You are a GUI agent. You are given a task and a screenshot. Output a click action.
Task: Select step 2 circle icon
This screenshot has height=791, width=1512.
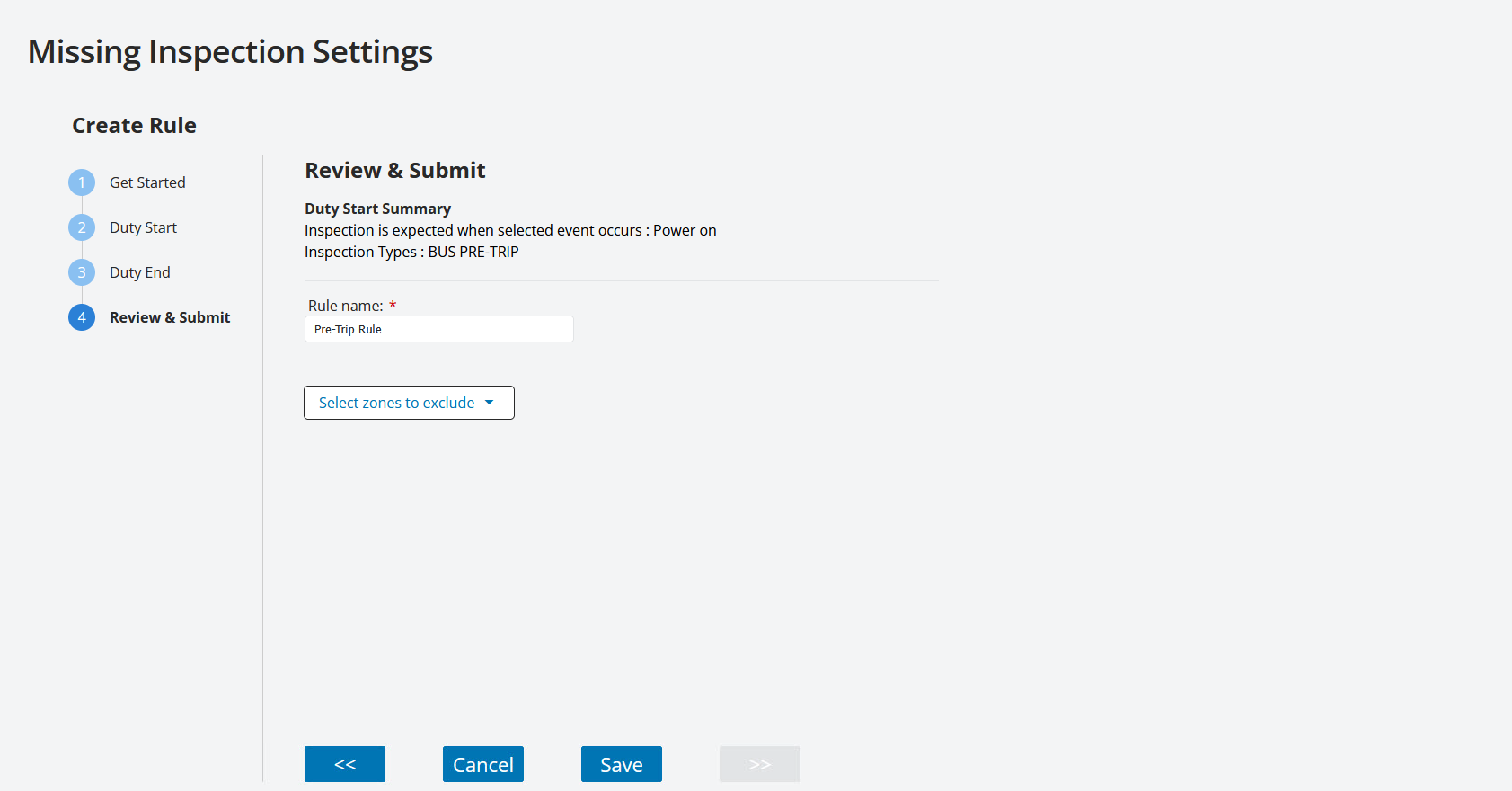tap(82, 227)
